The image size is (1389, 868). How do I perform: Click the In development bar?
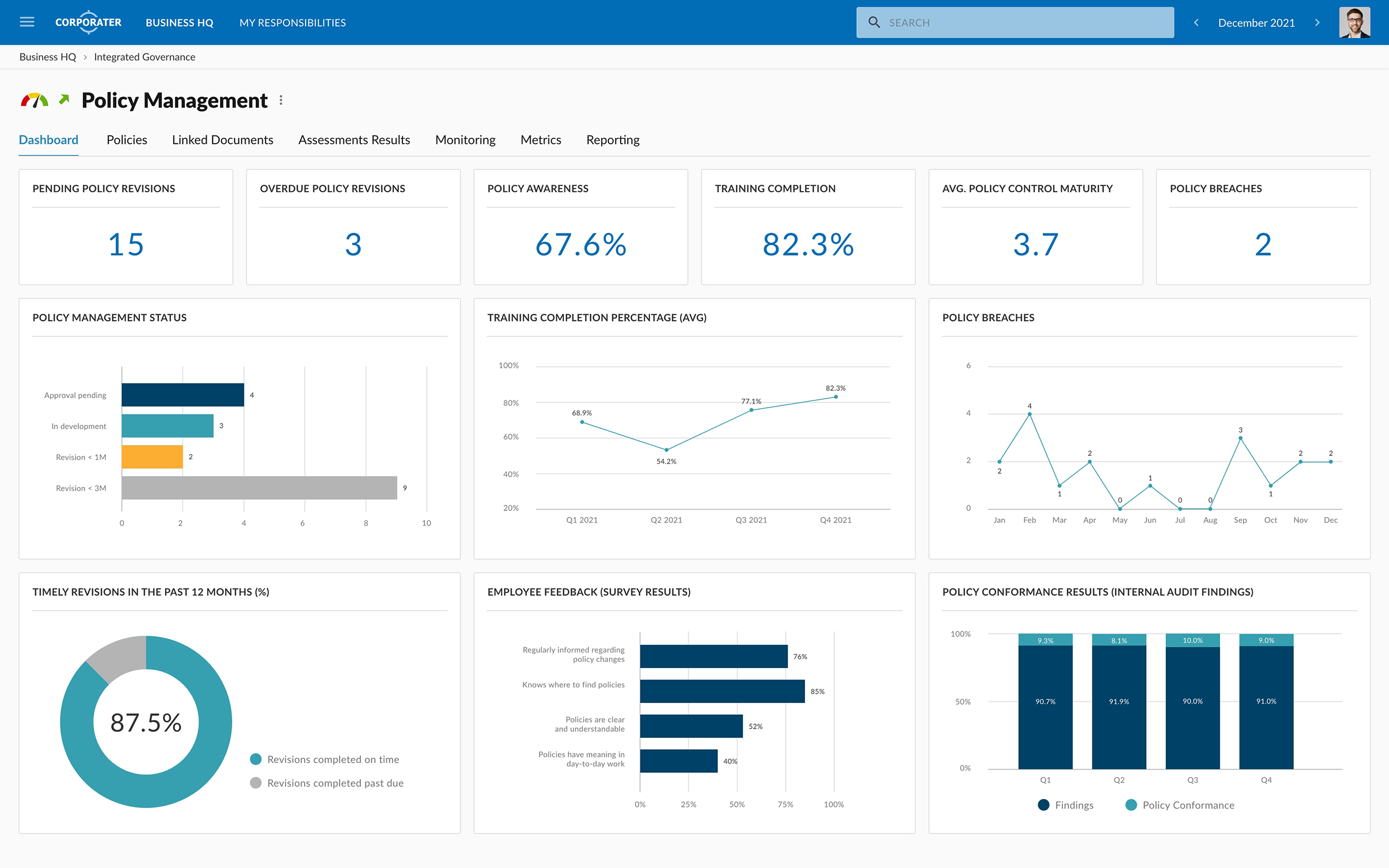[x=168, y=426]
